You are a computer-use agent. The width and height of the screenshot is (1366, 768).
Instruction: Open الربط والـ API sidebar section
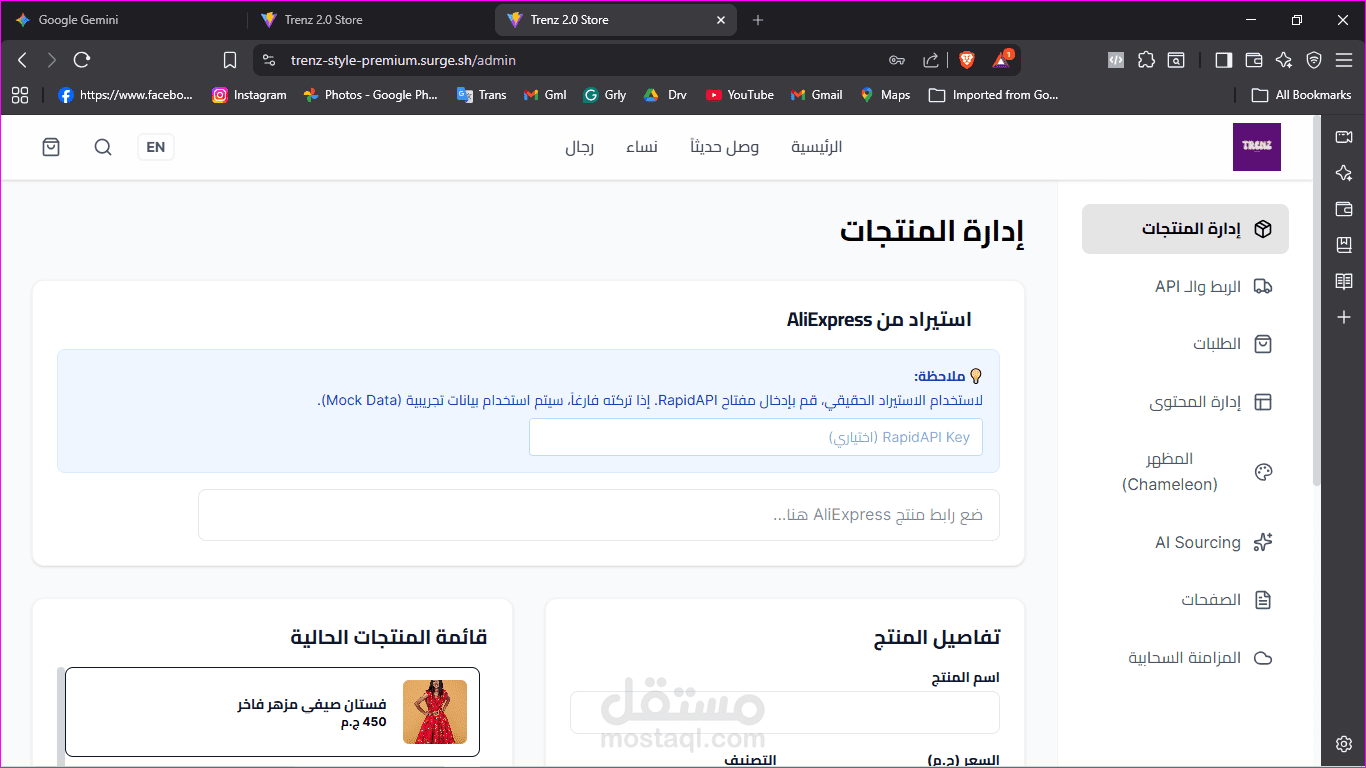1185,287
